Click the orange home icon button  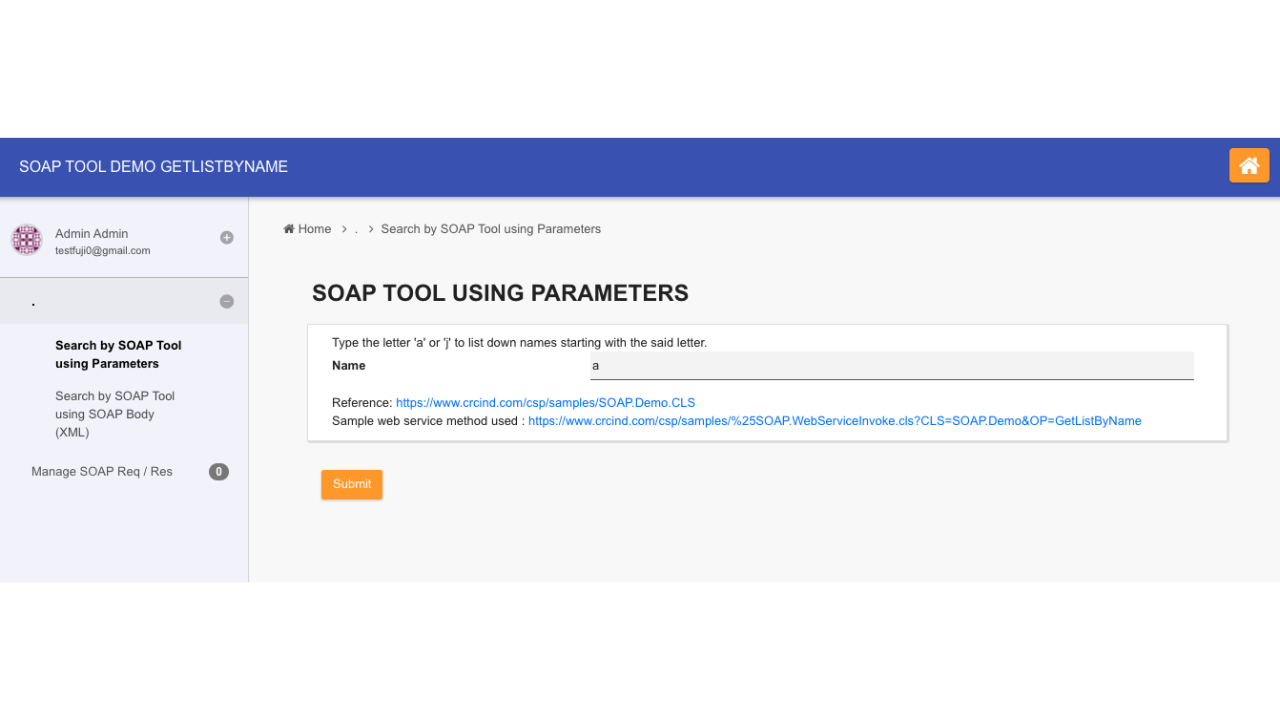(1248, 166)
